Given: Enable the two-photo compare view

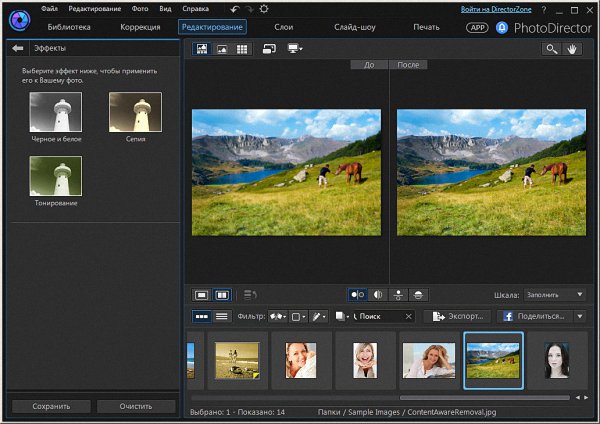Looking at the screenshot, I should (x=222, y=295).
